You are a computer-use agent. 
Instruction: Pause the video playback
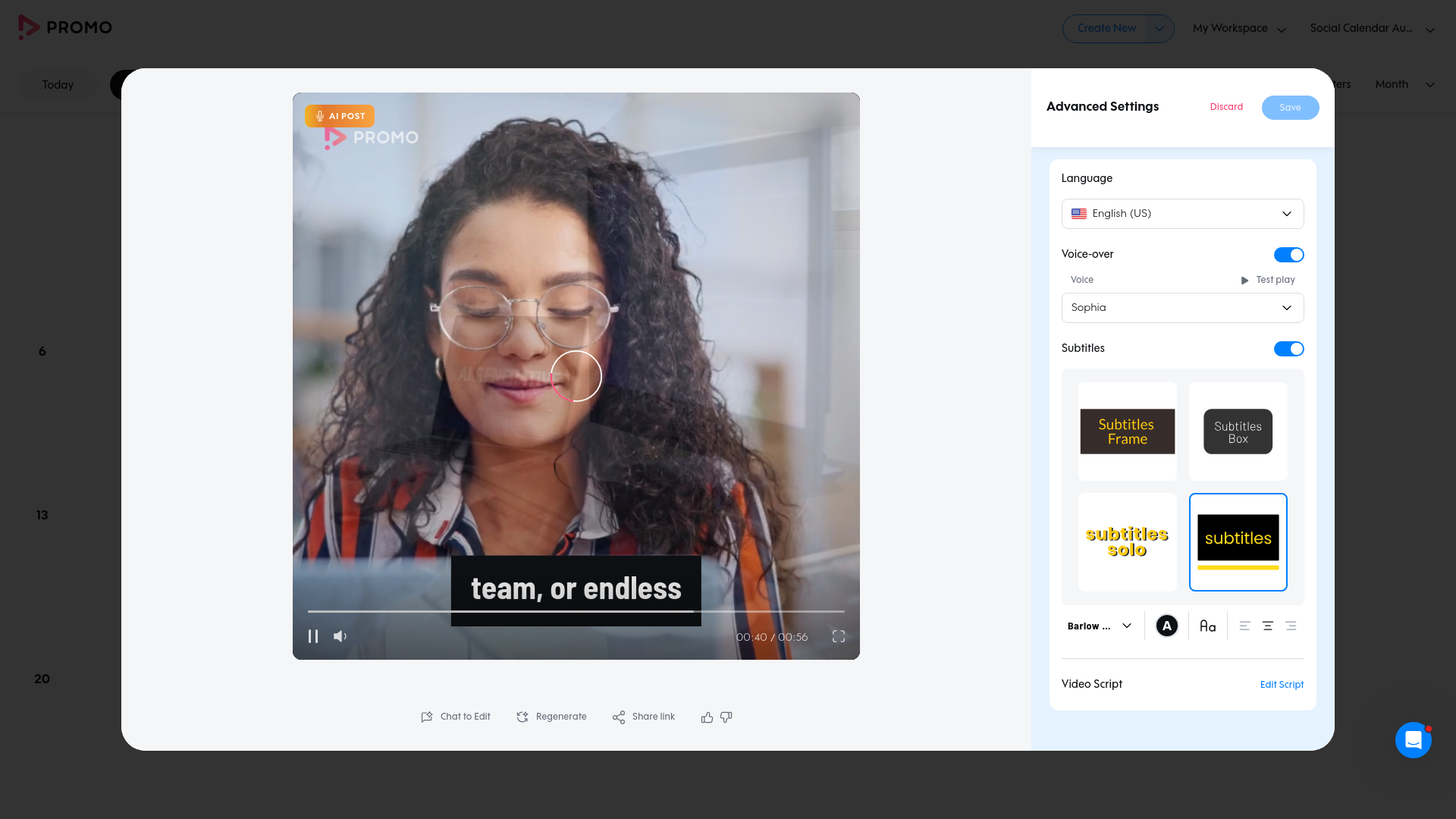point(313,636)
